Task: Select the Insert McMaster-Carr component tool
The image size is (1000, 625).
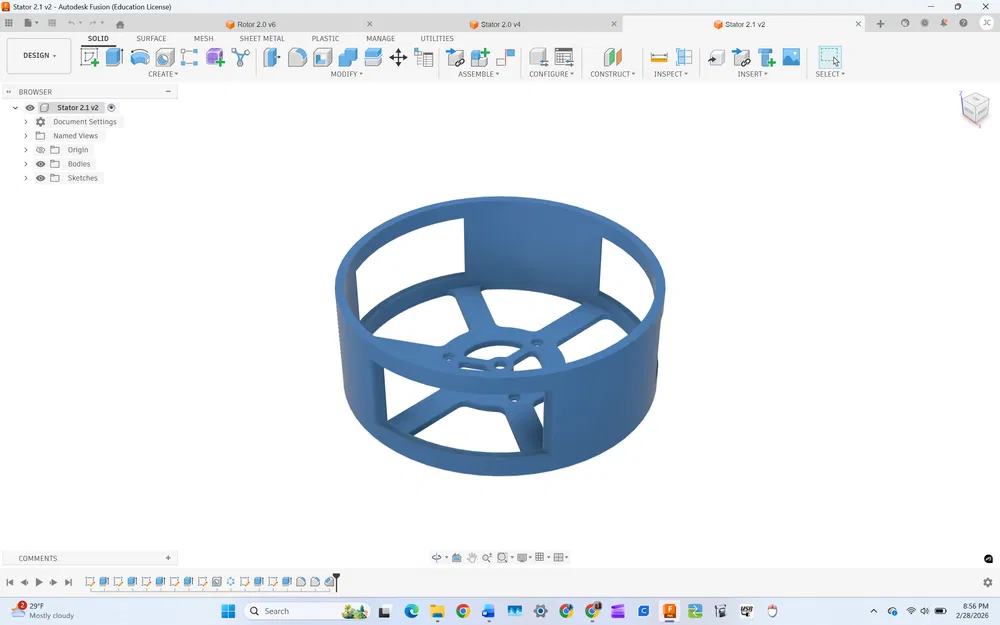Action: (767, 57)
